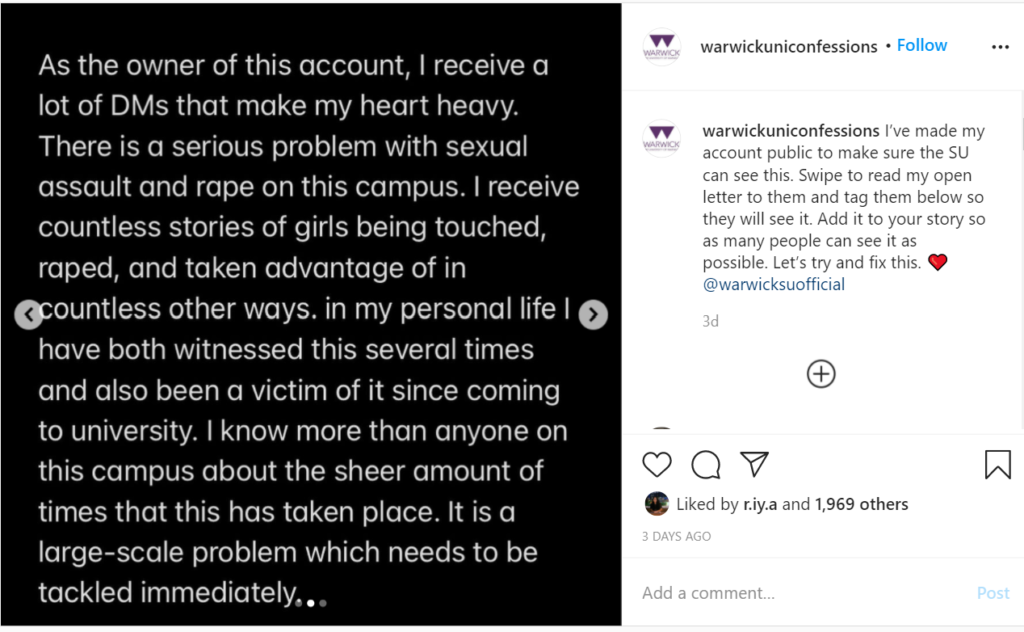1024x632 pixels.
Task: Open @warwicksuofficial mention link
Action: pyautogui.click(x=773, y=285)
